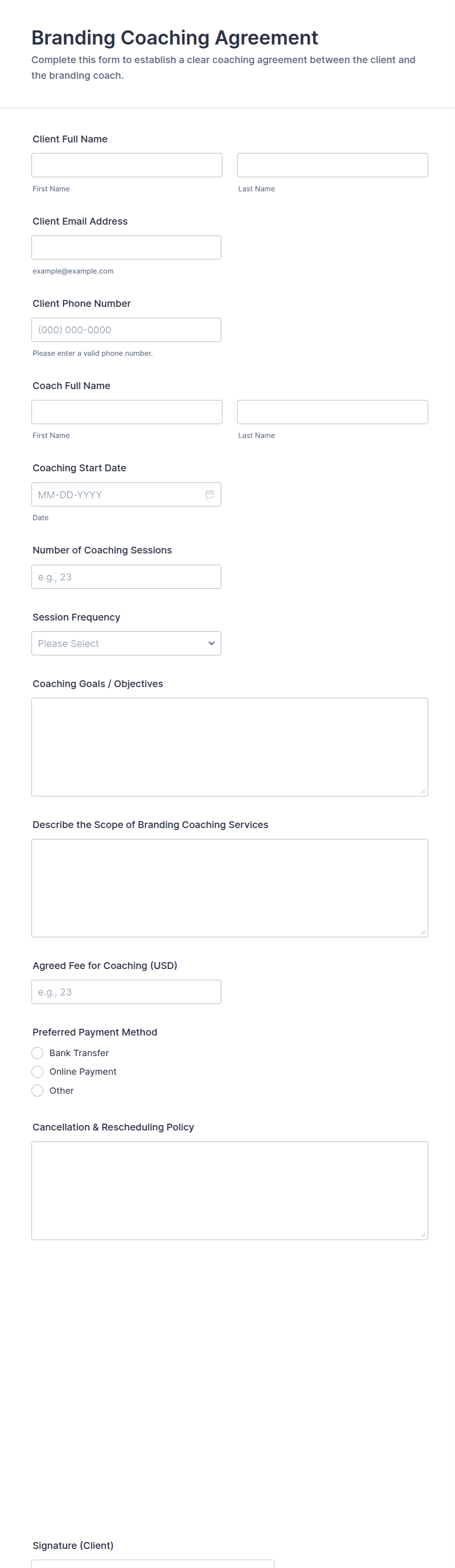Click the client Last Name field
Image resolution: width=455 pixels, height=1568 pixels.
(x=332, y=165)
